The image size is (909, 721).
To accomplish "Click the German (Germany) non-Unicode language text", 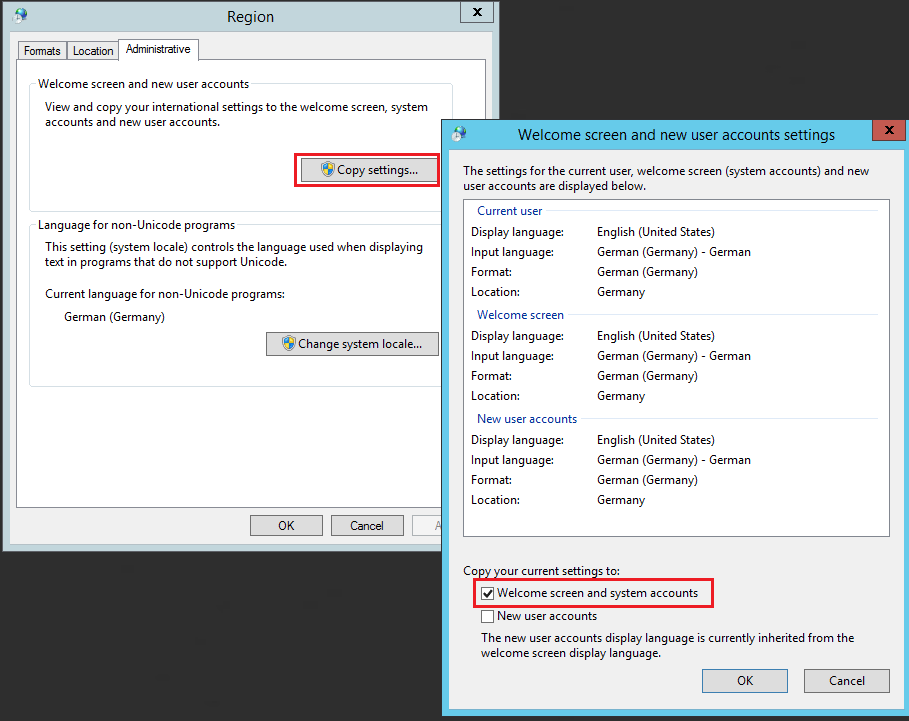I will pos(114,317).
